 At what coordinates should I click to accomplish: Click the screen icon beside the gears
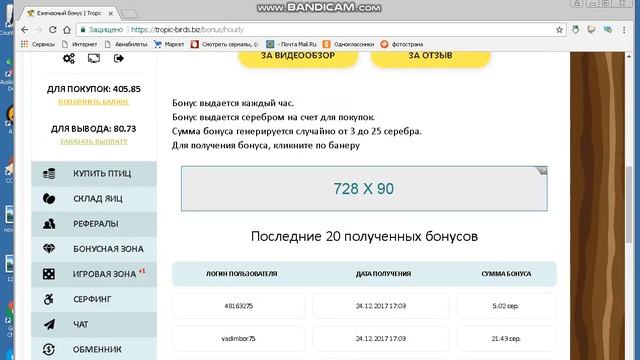pyautogui.click(x=94, y=58)
